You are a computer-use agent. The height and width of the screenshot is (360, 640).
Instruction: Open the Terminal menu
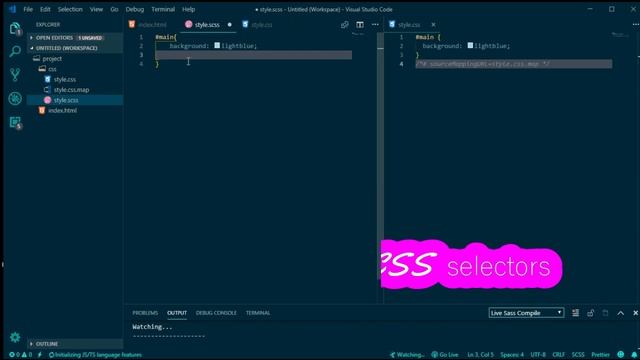[163, 9]
